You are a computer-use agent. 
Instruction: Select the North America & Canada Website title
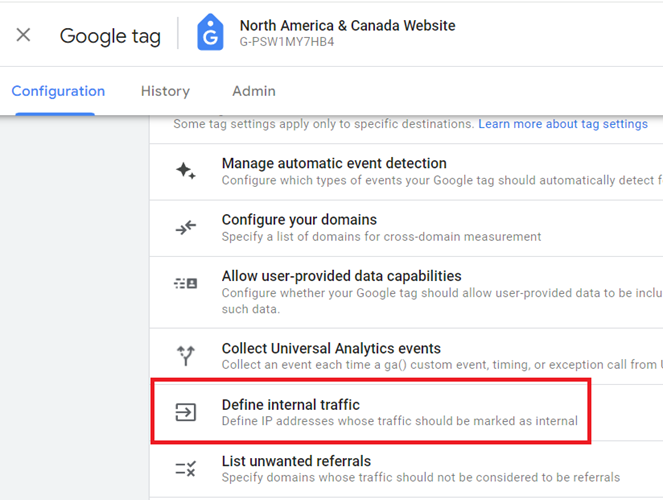(347, 26)
